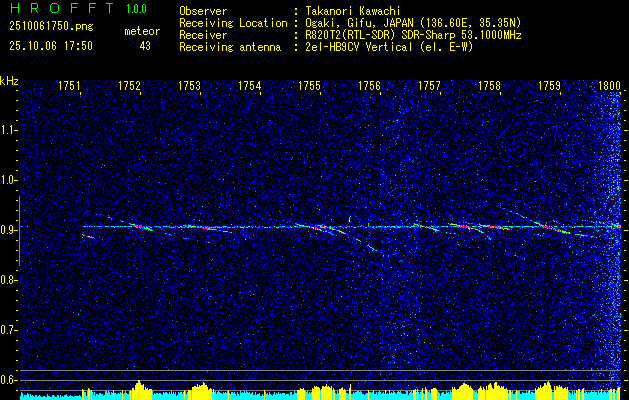
Task: Click time marker 1751
Action: pos(69,85)
